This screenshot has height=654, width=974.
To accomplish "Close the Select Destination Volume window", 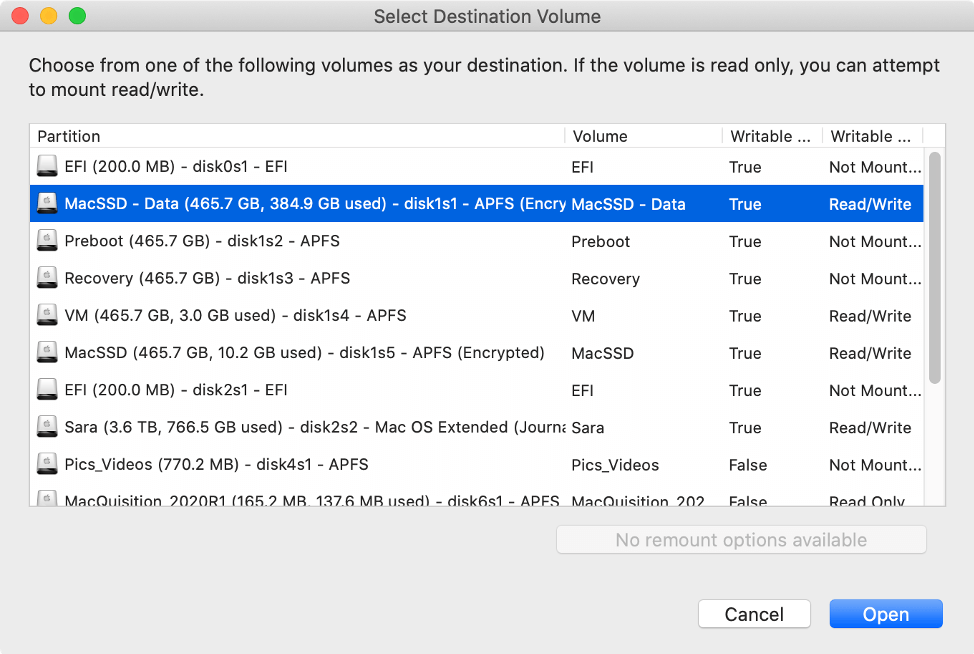I will click(x=19, y=16).
